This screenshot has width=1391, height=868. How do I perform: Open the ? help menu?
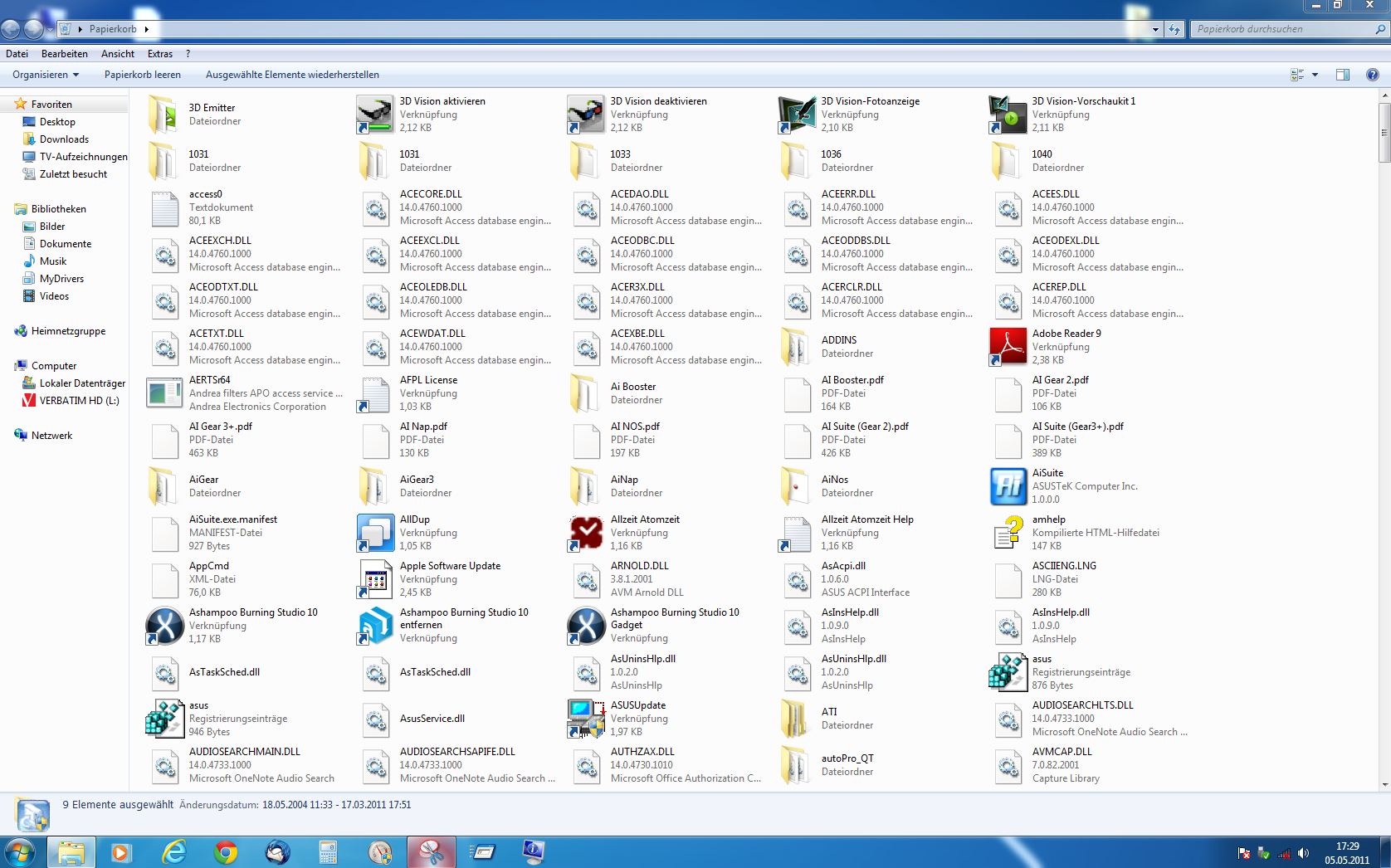[x=188, y=54]
